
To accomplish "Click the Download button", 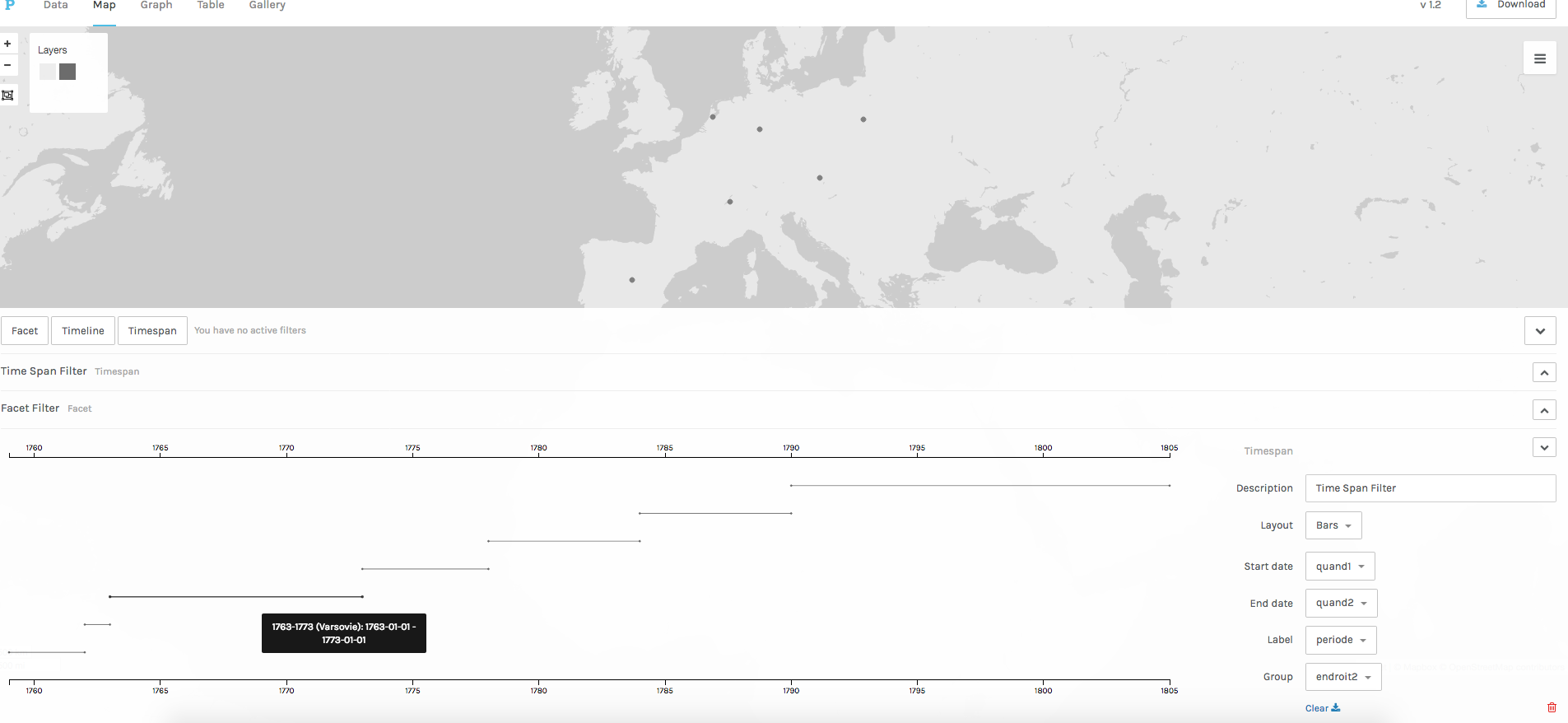I will (x=1510, y=6).
